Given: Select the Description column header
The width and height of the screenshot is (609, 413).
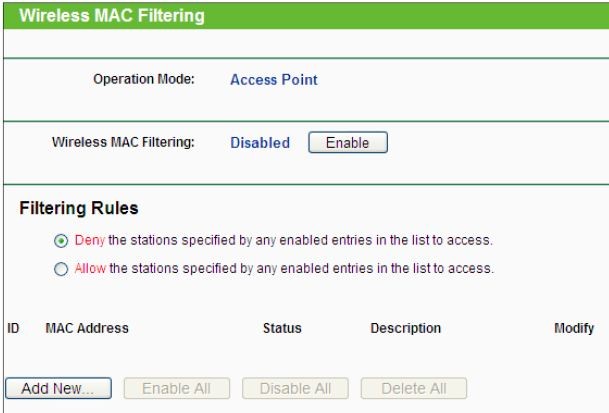Looking at the screenshot, I should 406,328.
